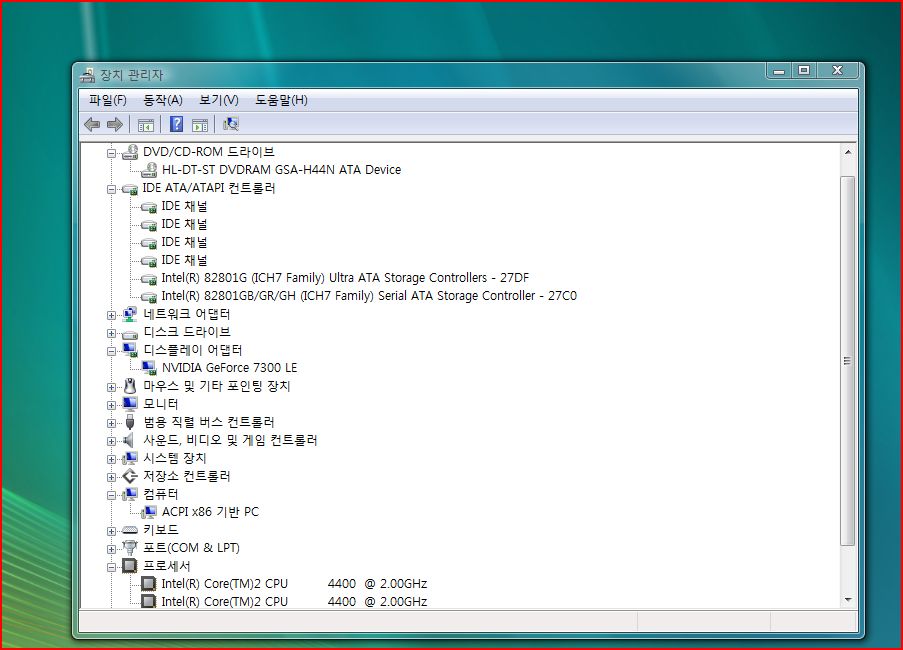Open help via the blue question mark icon
This screenshot has width=903, height=650.
coord(176,124)
